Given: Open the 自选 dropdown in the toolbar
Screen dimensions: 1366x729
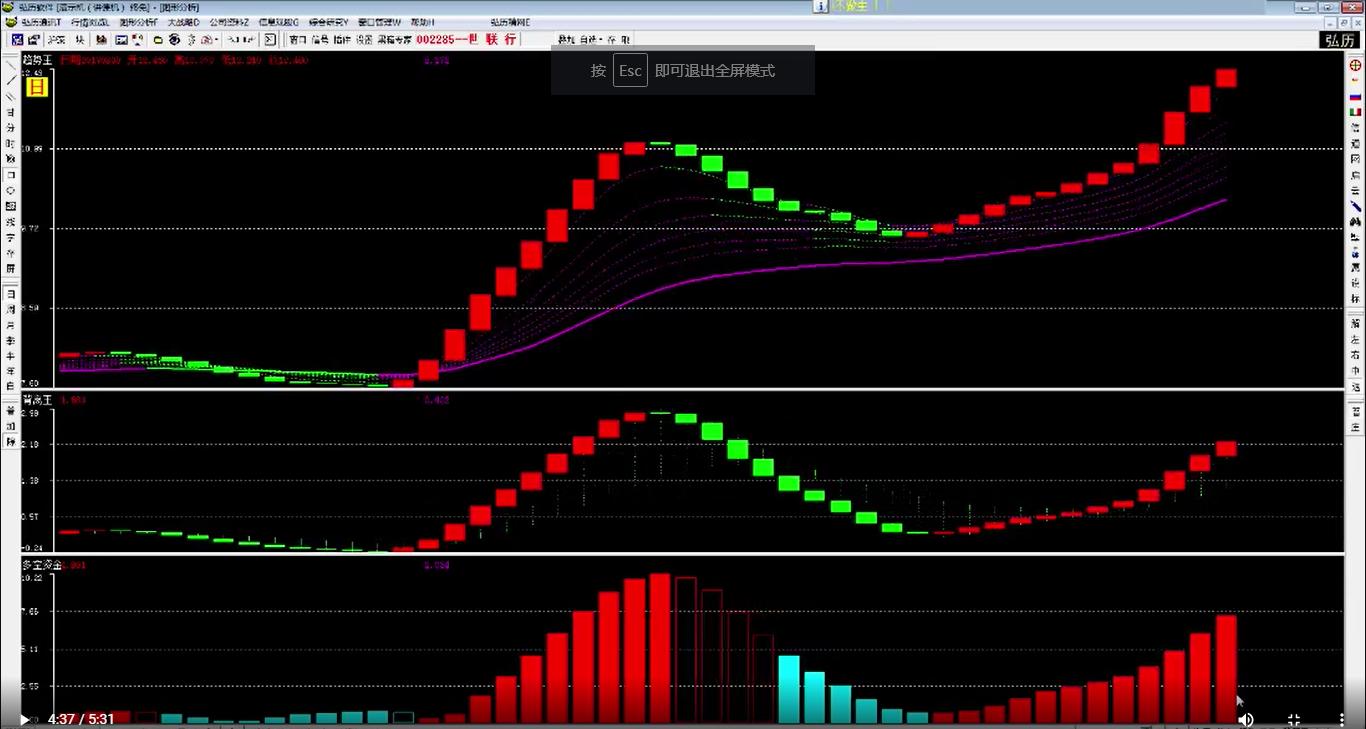Looking at the screenshot, I should (593, 40).
